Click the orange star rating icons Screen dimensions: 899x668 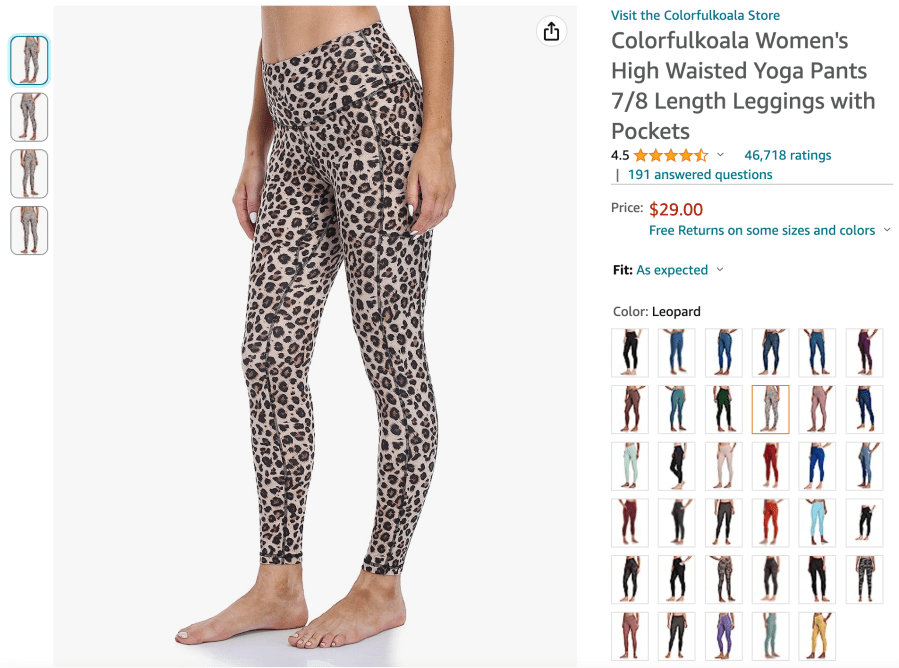click(x=670, y=155)
